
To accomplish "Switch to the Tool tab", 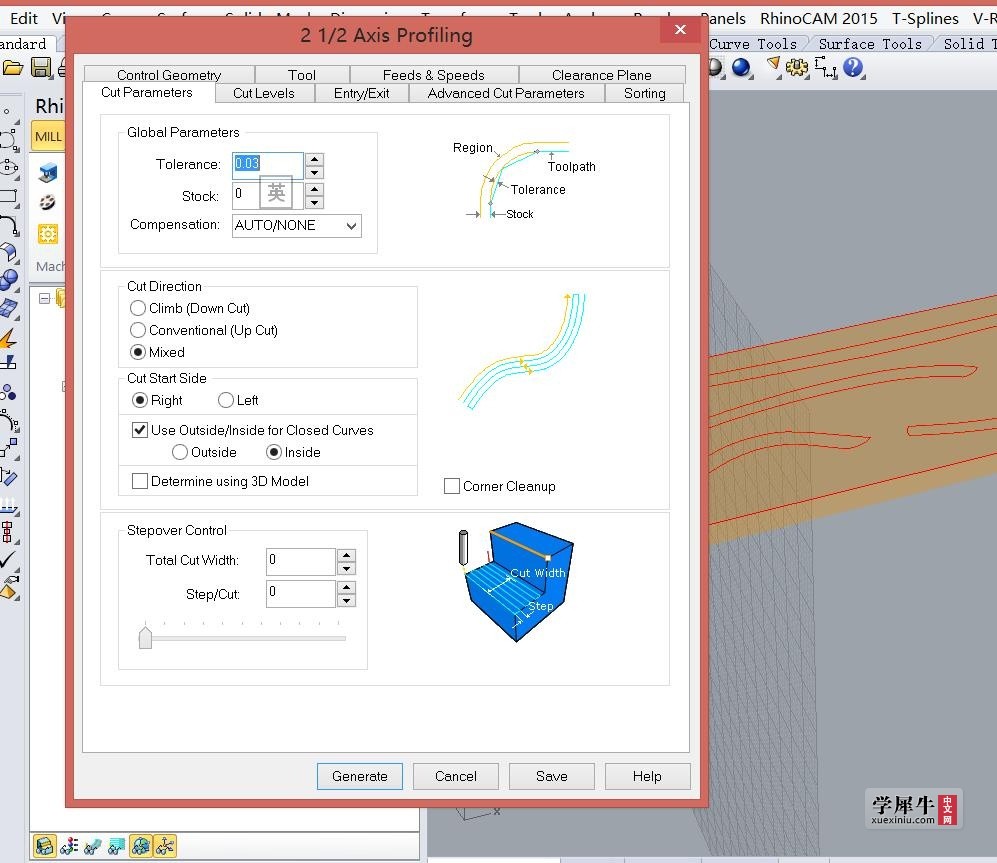I will pos(302,75).
